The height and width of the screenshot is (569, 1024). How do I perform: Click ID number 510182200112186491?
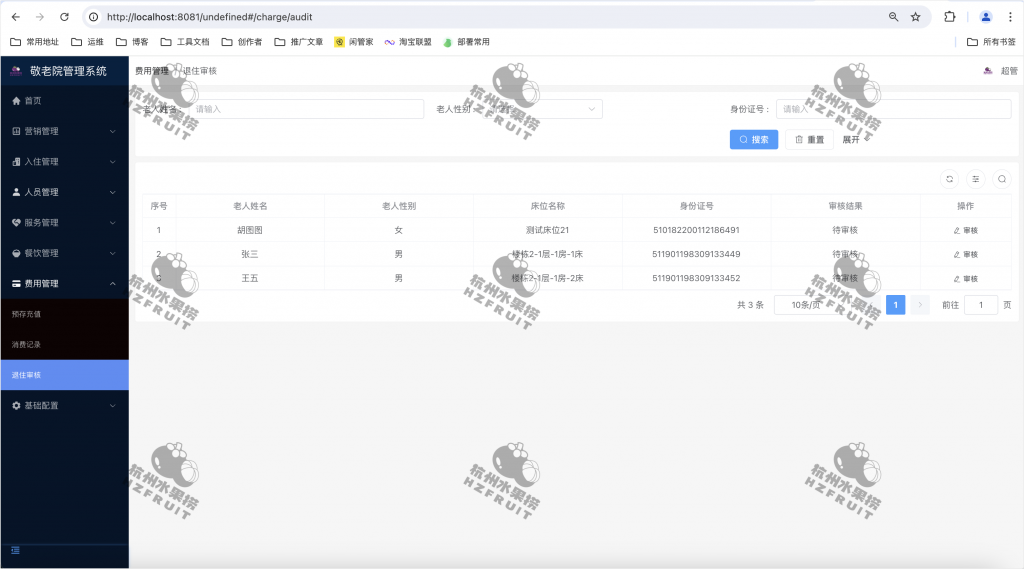[696, 230]
